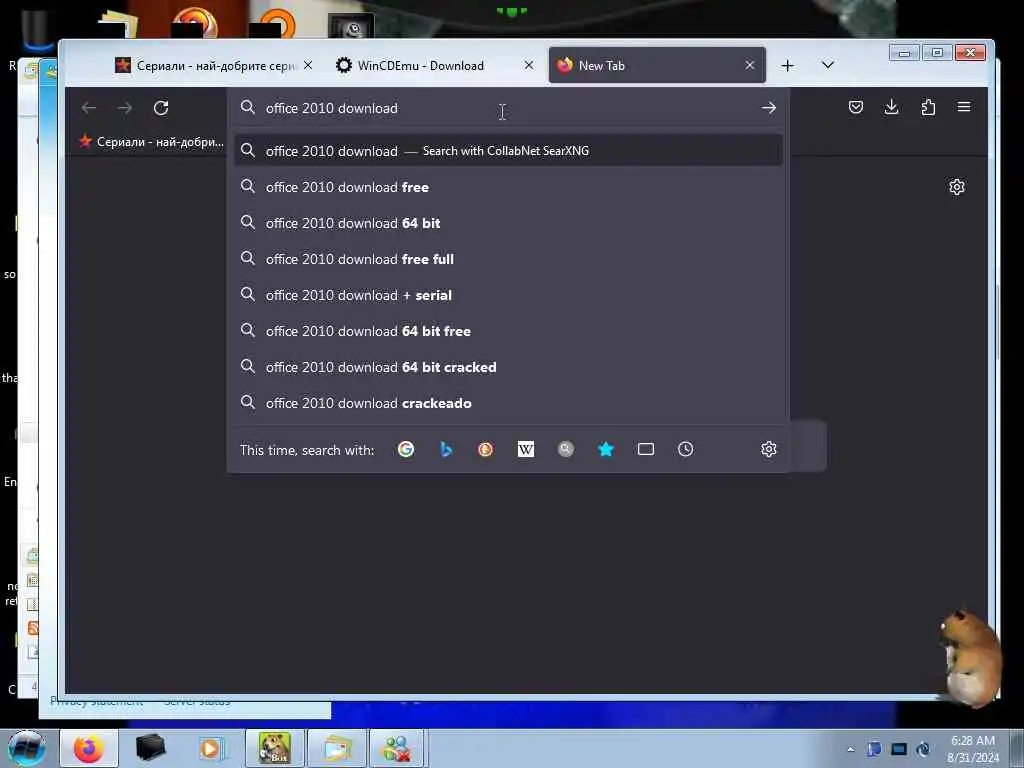Choose suggestion office 2010 download free full
This screenshot has width=1024, height=768.
click(x=508, y=259)
